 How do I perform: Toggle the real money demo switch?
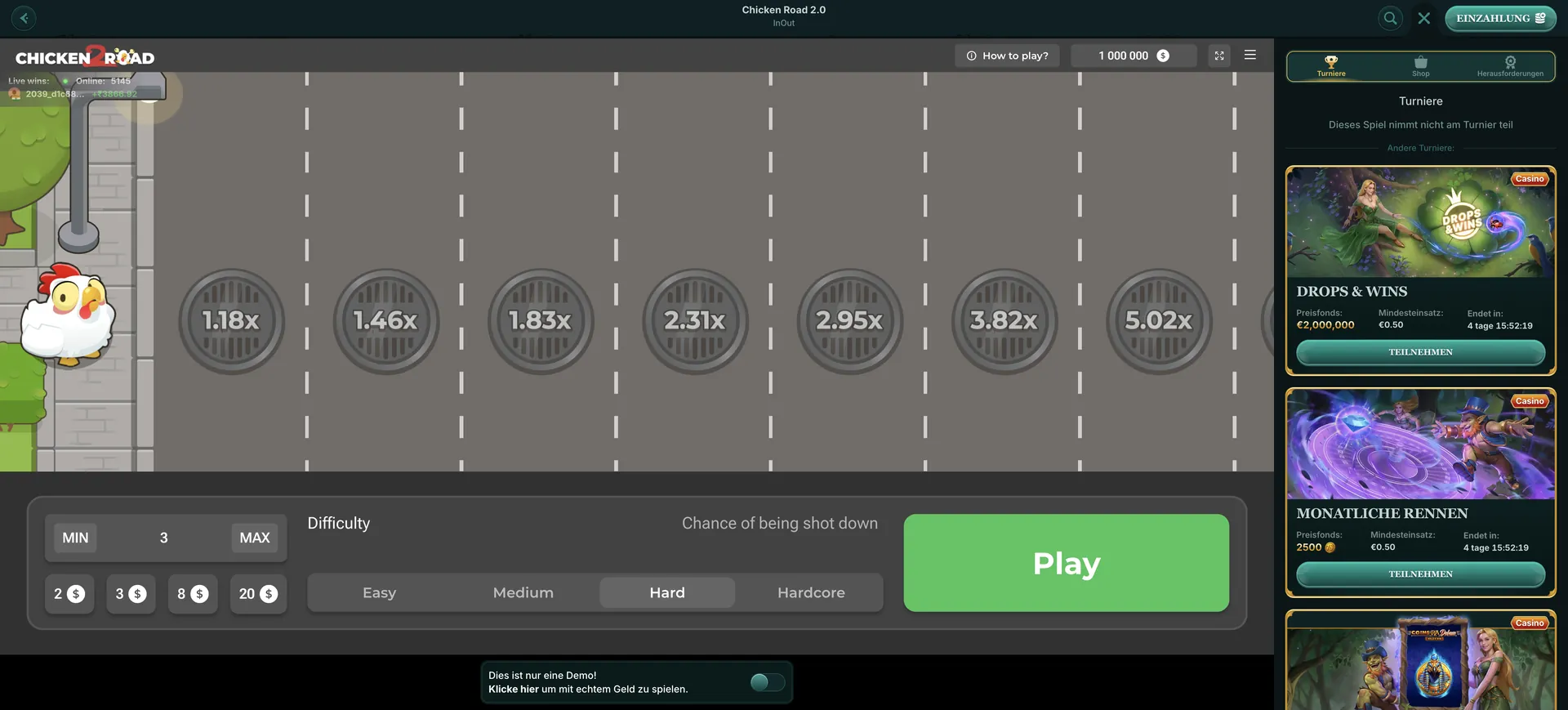[x=767, y=682]
